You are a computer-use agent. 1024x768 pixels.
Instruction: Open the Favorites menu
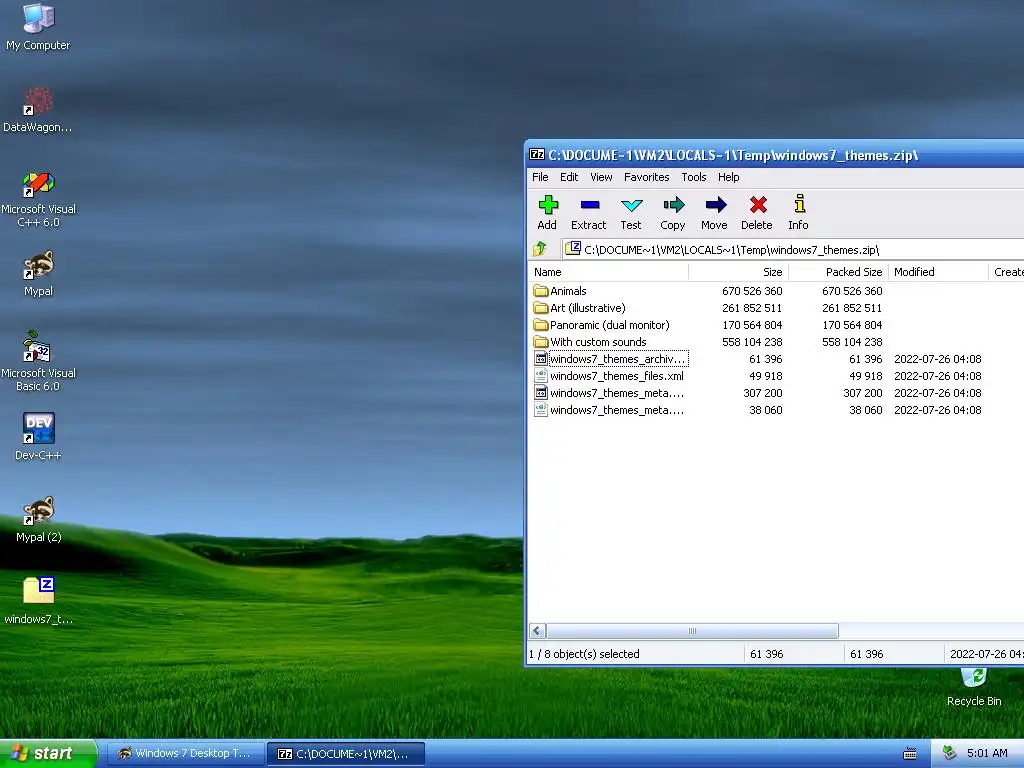point(647,177)
